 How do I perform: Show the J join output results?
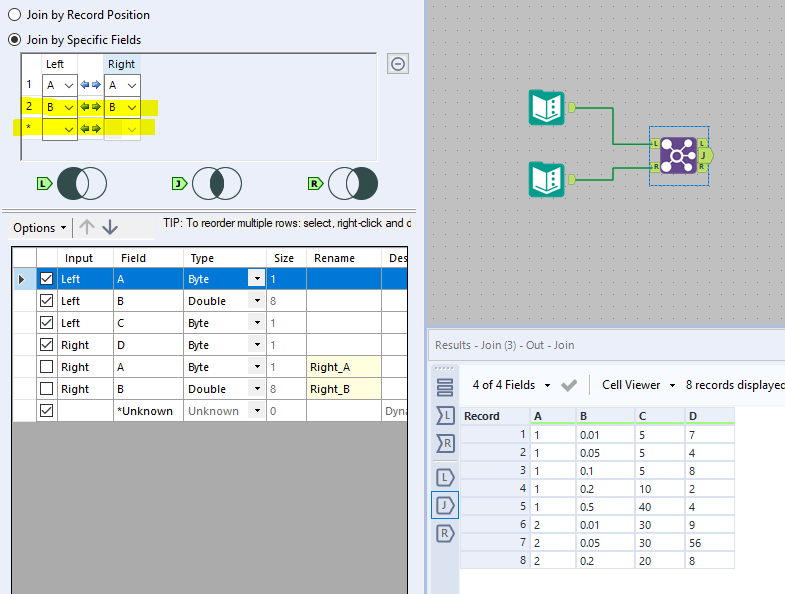pyautogui.click(x=444, y=505)
